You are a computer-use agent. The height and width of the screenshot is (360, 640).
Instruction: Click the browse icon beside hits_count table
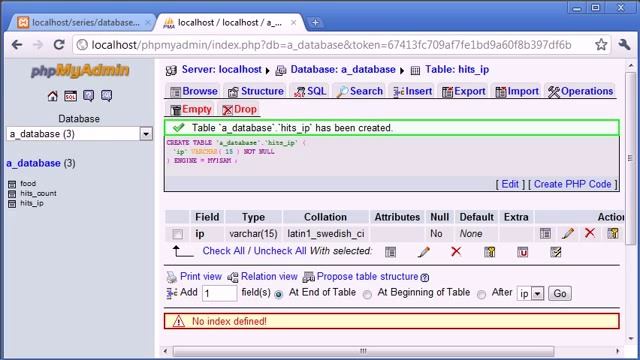[12, 194]
